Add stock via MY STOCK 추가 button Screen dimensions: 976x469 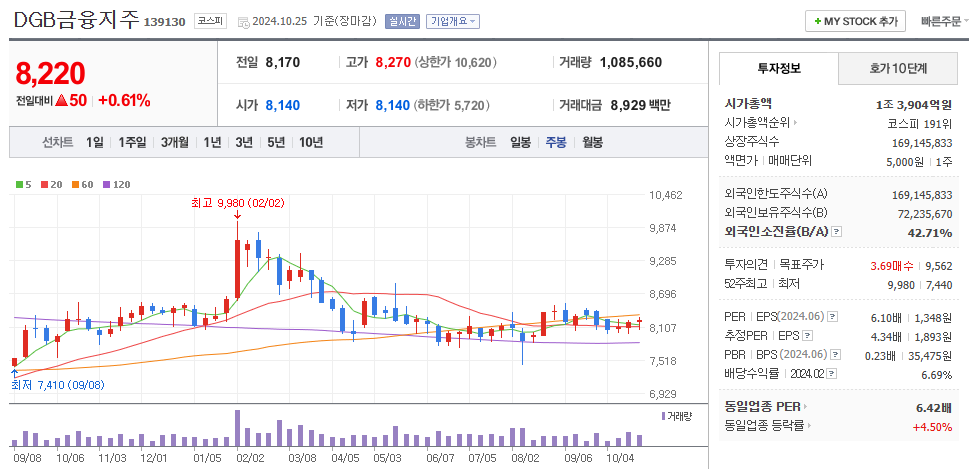tap(856, 21)
